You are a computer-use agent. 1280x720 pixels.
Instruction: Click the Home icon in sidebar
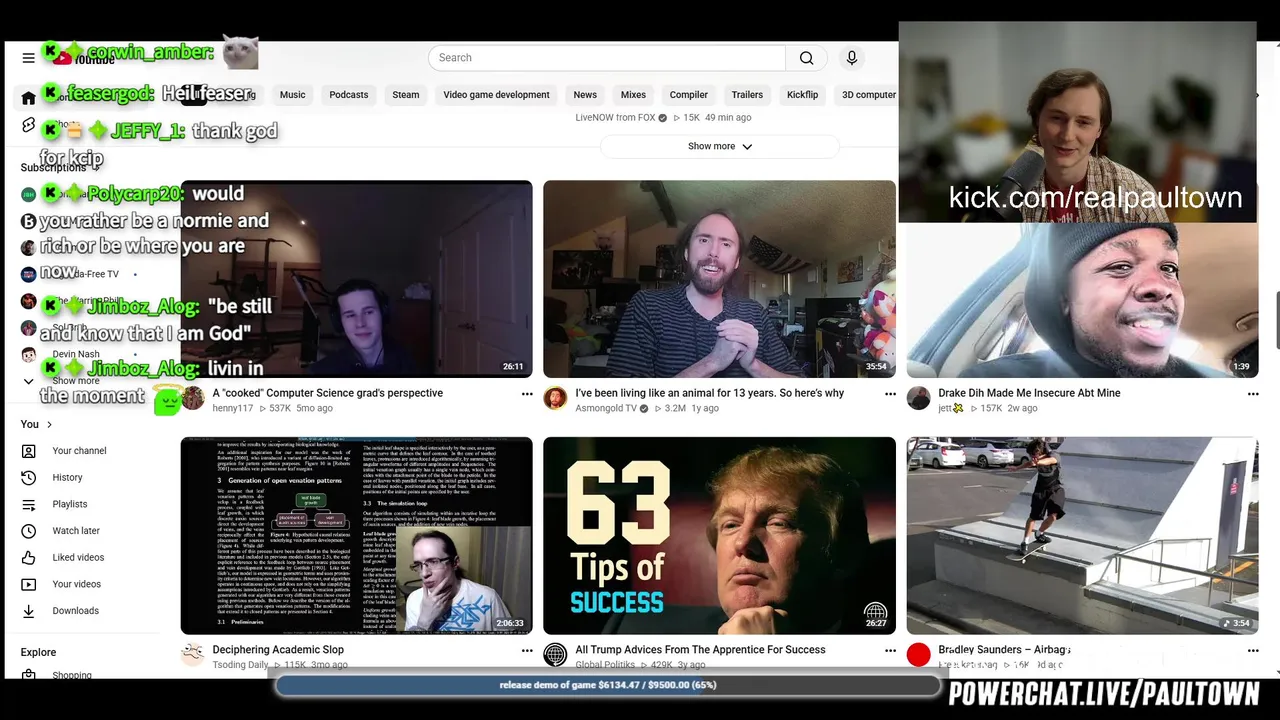point(28,98)
